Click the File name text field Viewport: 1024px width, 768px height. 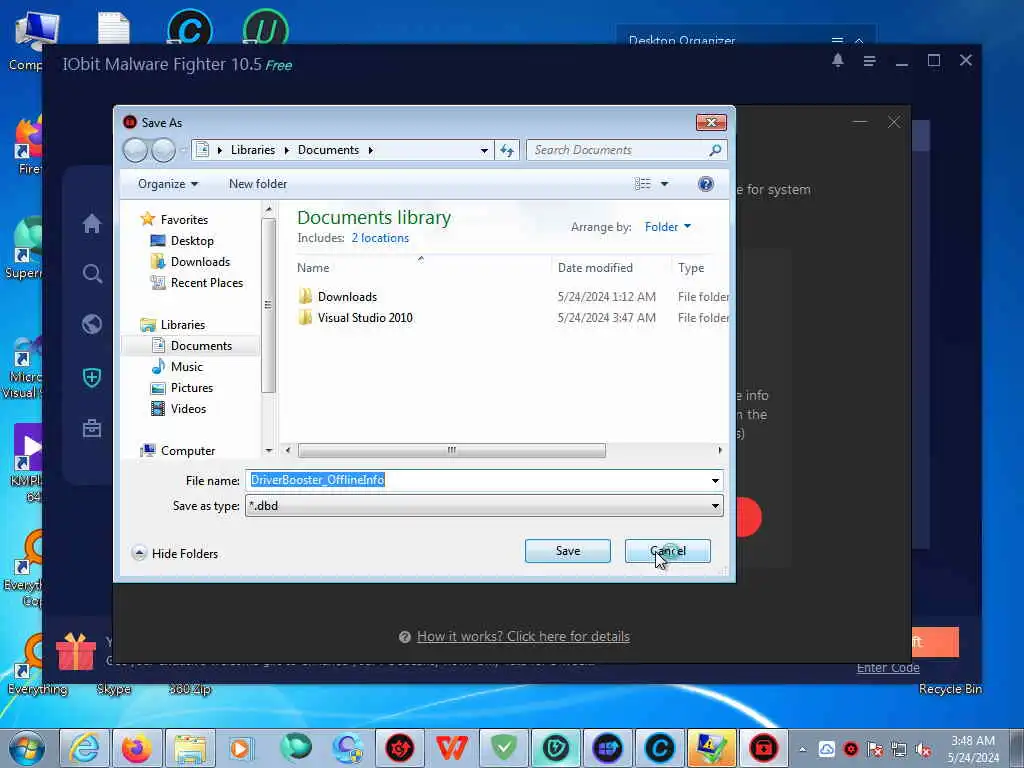(x=477, y=481)
